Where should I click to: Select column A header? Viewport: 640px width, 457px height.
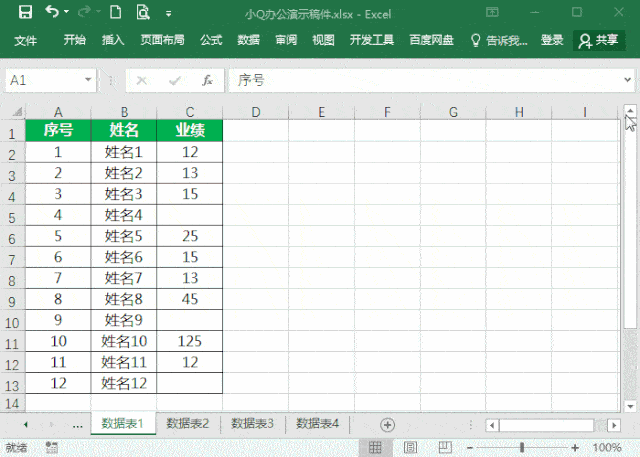(58, 112)
